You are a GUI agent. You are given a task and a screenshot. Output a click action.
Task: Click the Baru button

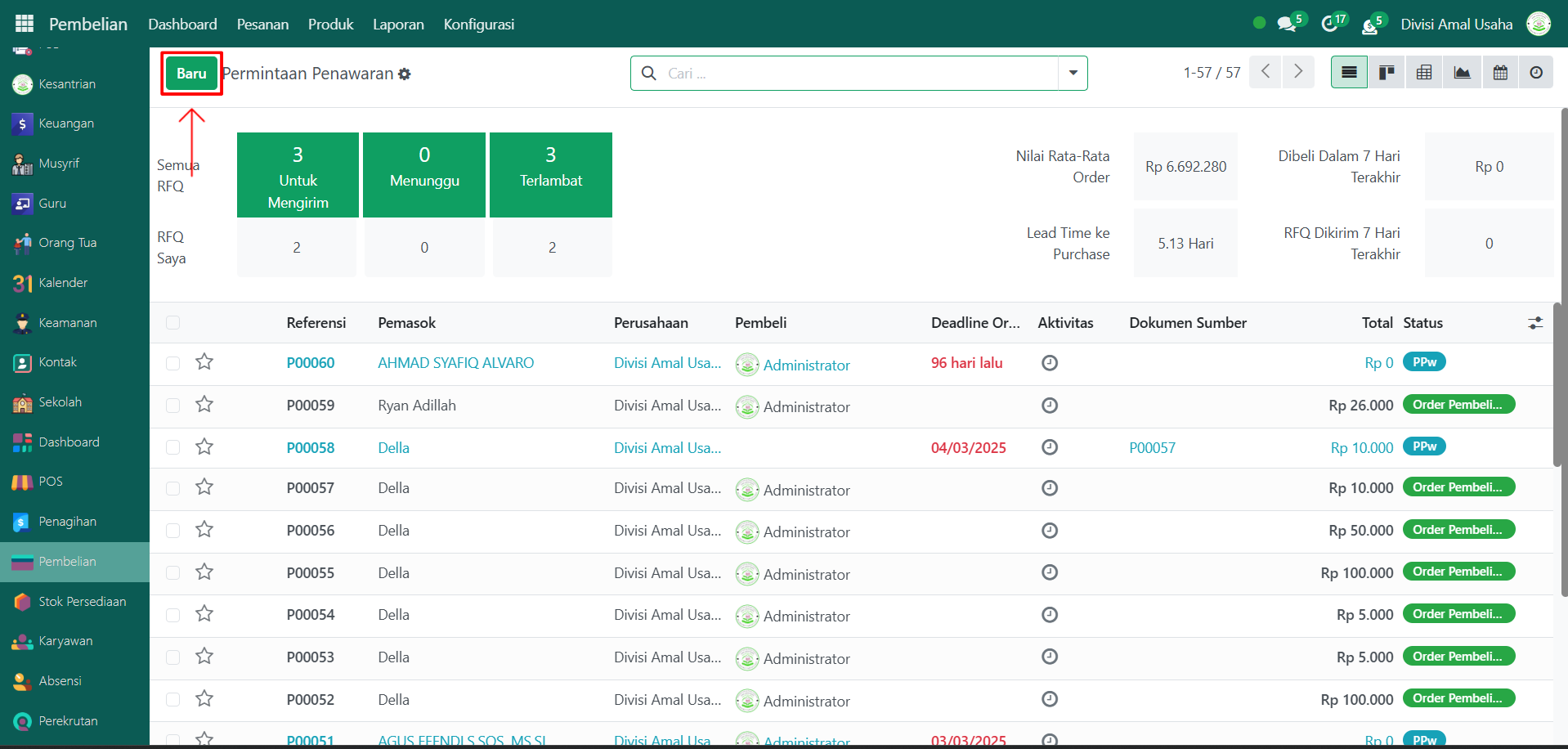click(x=191, y=74)
